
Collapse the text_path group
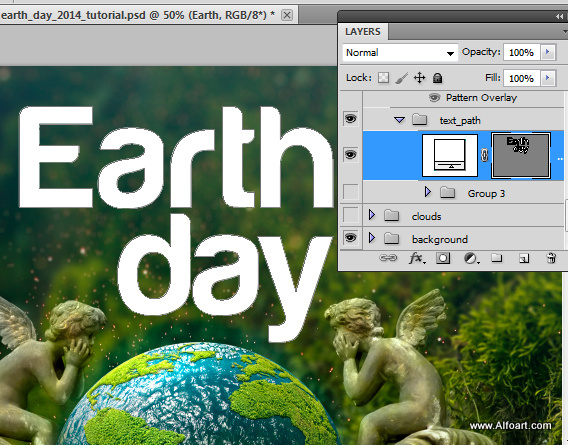pos(399,120)
